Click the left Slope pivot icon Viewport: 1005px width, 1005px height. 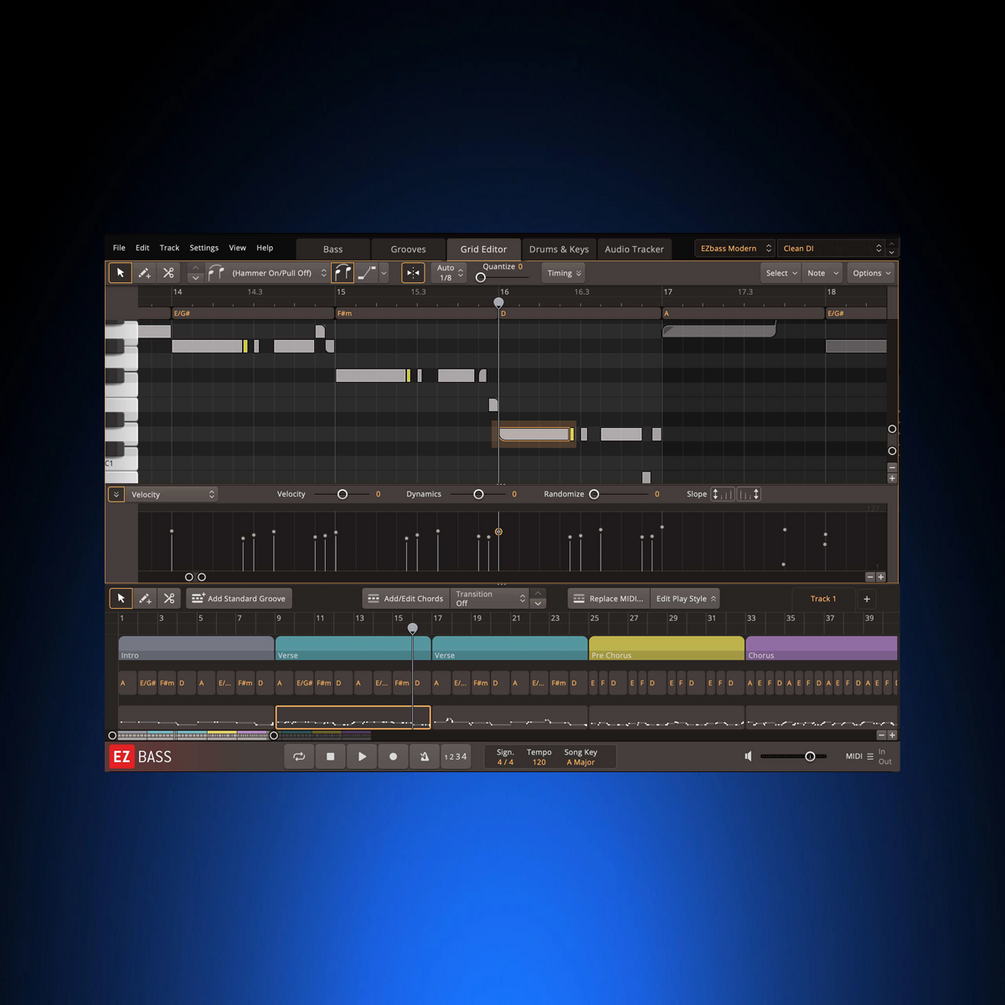coord(722,494)
